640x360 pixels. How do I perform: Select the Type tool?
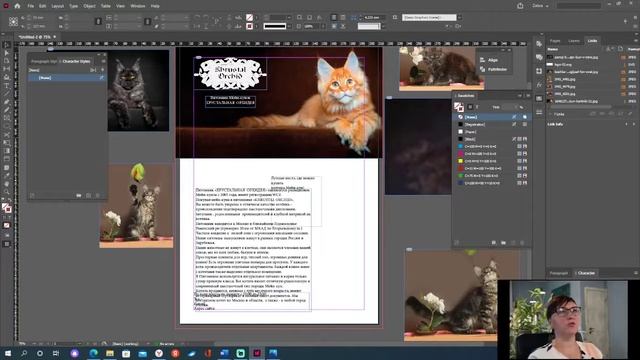click(x=7, y=86)
